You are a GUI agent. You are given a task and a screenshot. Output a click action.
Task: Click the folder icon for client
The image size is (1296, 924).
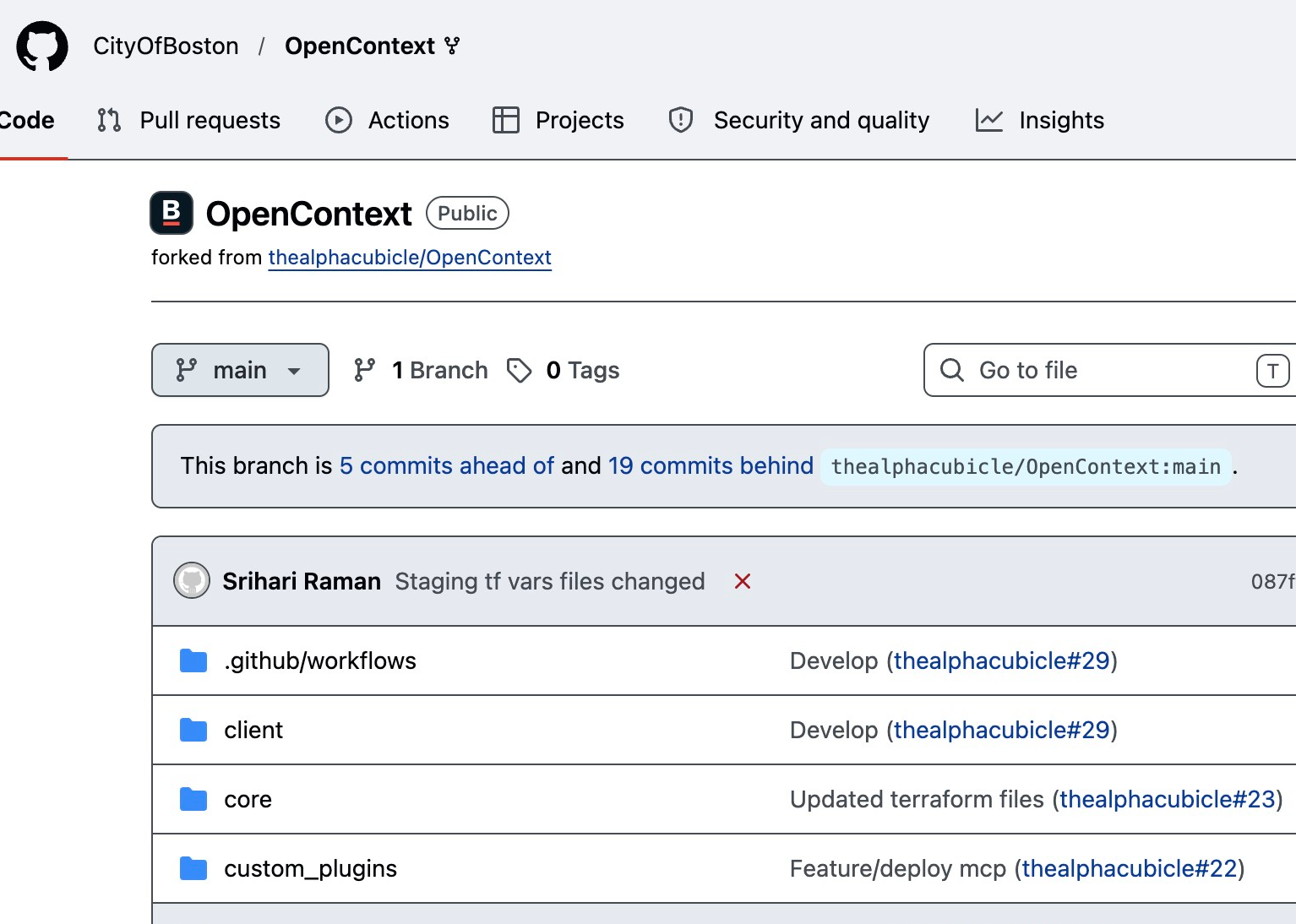click(193, 730)
